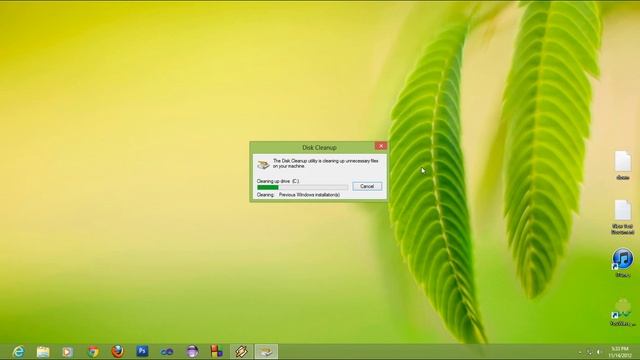
Task: Click the 'Previous Windows installation(s)' text
Action: (309, 195)
